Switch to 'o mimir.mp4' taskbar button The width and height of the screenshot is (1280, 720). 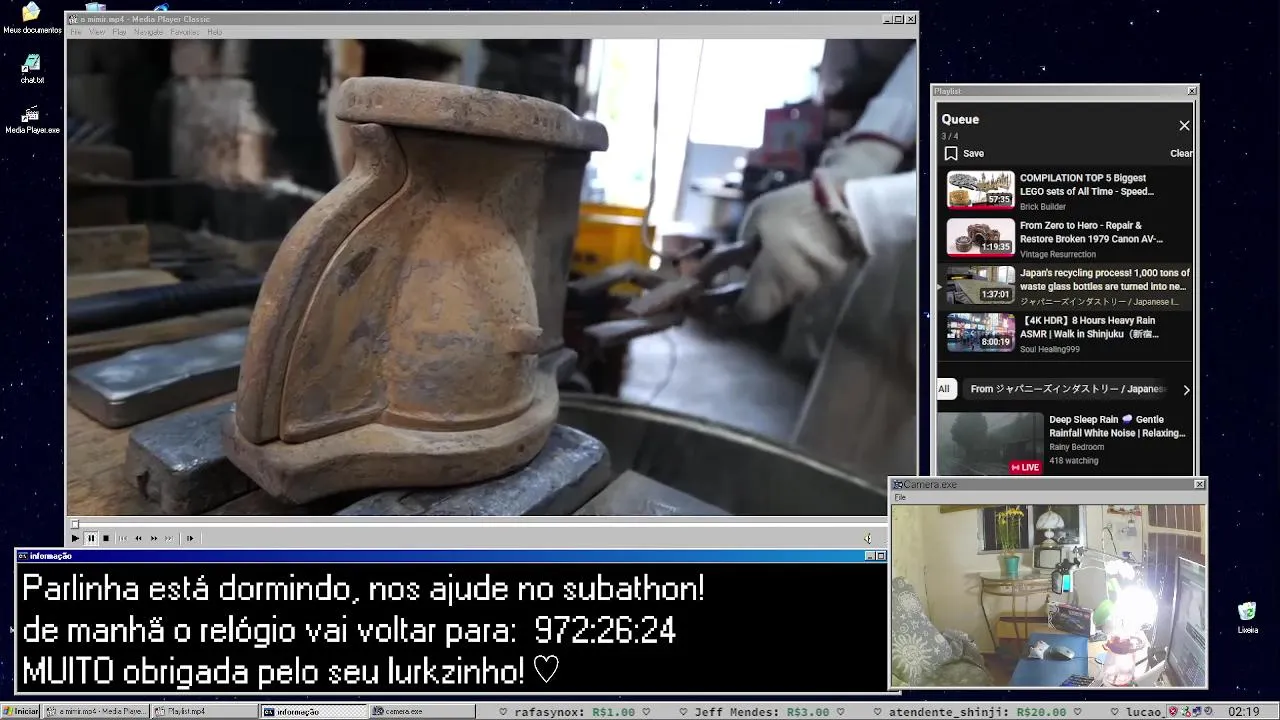97,711
